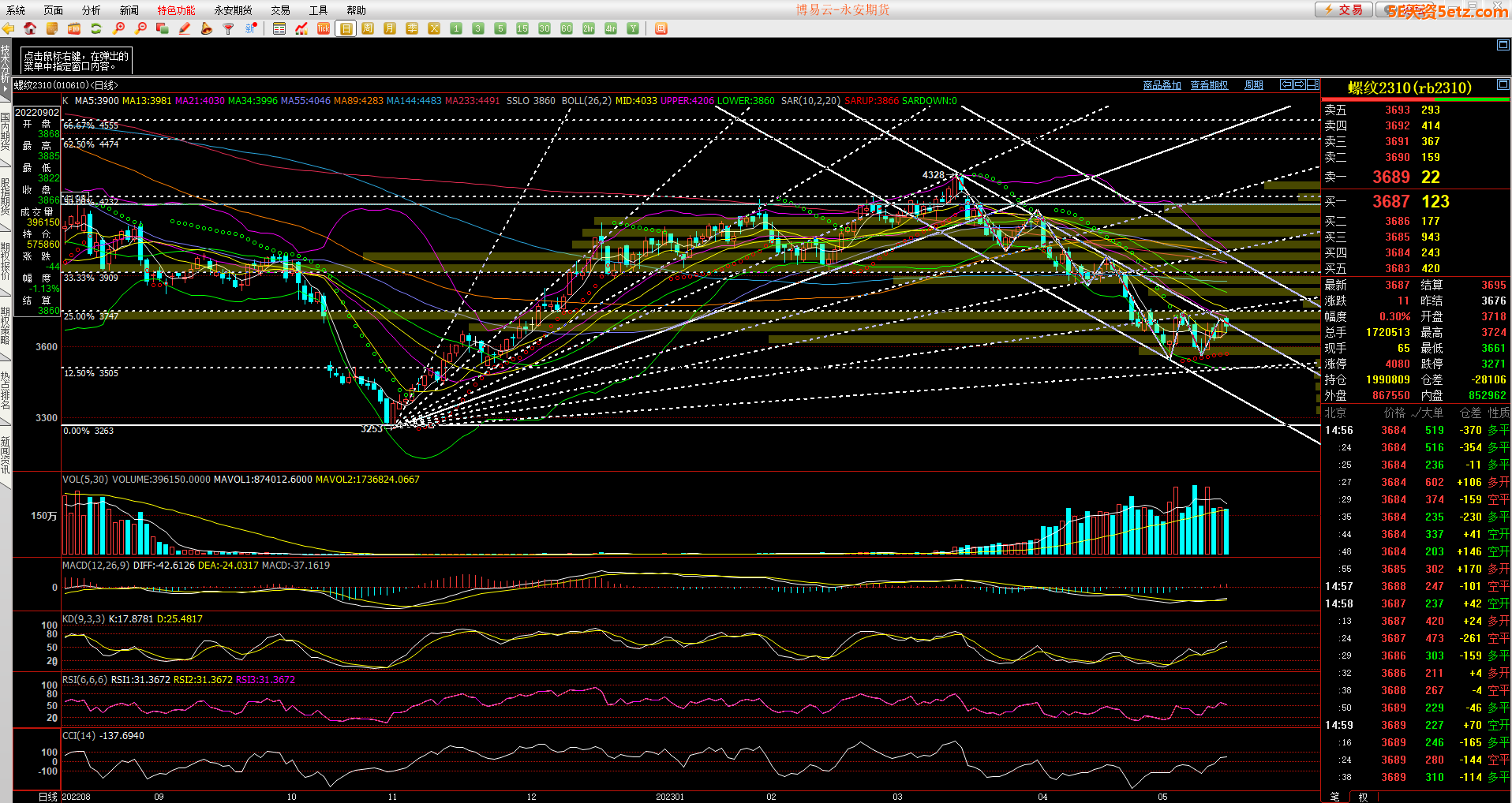
Task: Select 2hr period button
Action: pyautogui.click(x=589, y=28)
